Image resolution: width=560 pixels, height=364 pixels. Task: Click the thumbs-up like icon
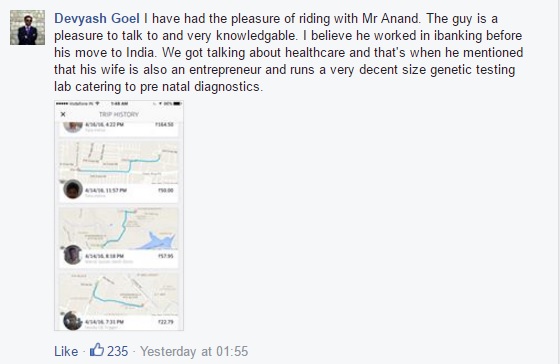click(x=97, y=350)
